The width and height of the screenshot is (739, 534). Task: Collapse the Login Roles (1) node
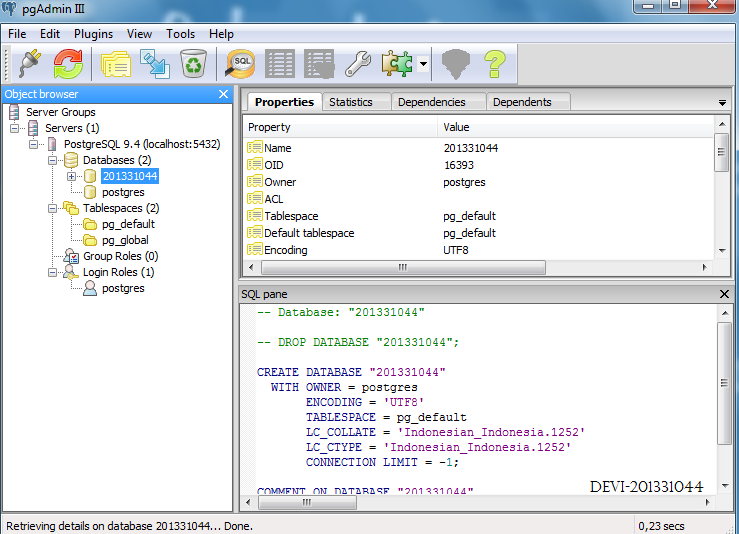pyautogui.click(x=52, y=272)
